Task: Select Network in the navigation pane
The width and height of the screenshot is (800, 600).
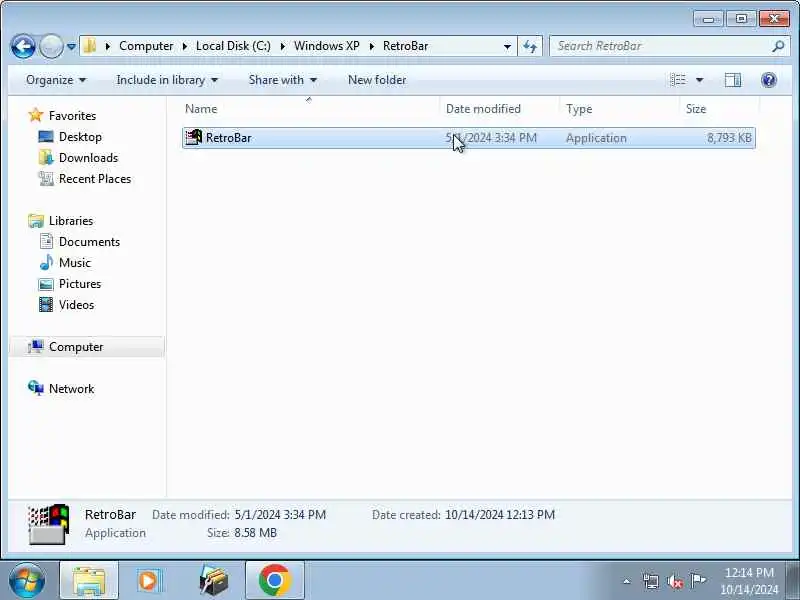Action: (x=71, y=388)
